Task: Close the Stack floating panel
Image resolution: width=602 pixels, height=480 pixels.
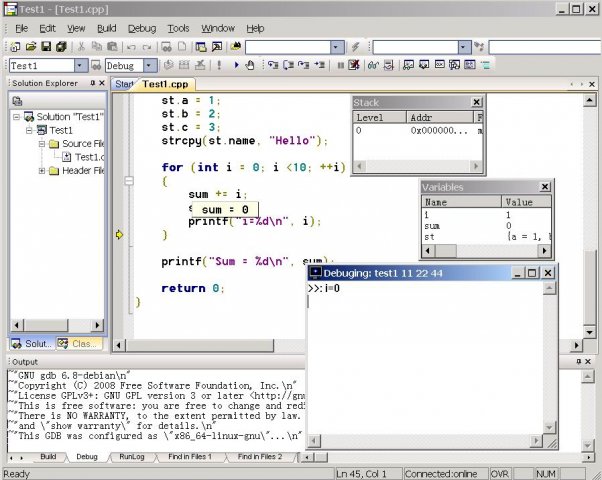Action: 477,103
